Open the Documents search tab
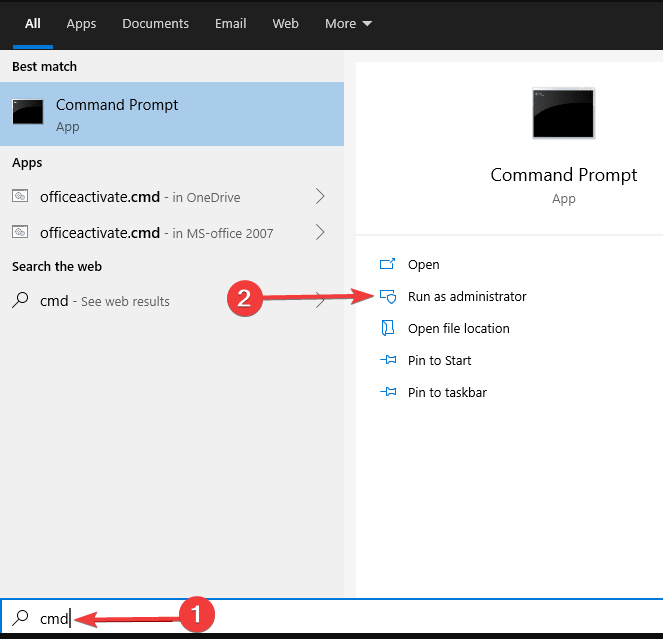Viewport: 663px width, 639px height. 155,24
